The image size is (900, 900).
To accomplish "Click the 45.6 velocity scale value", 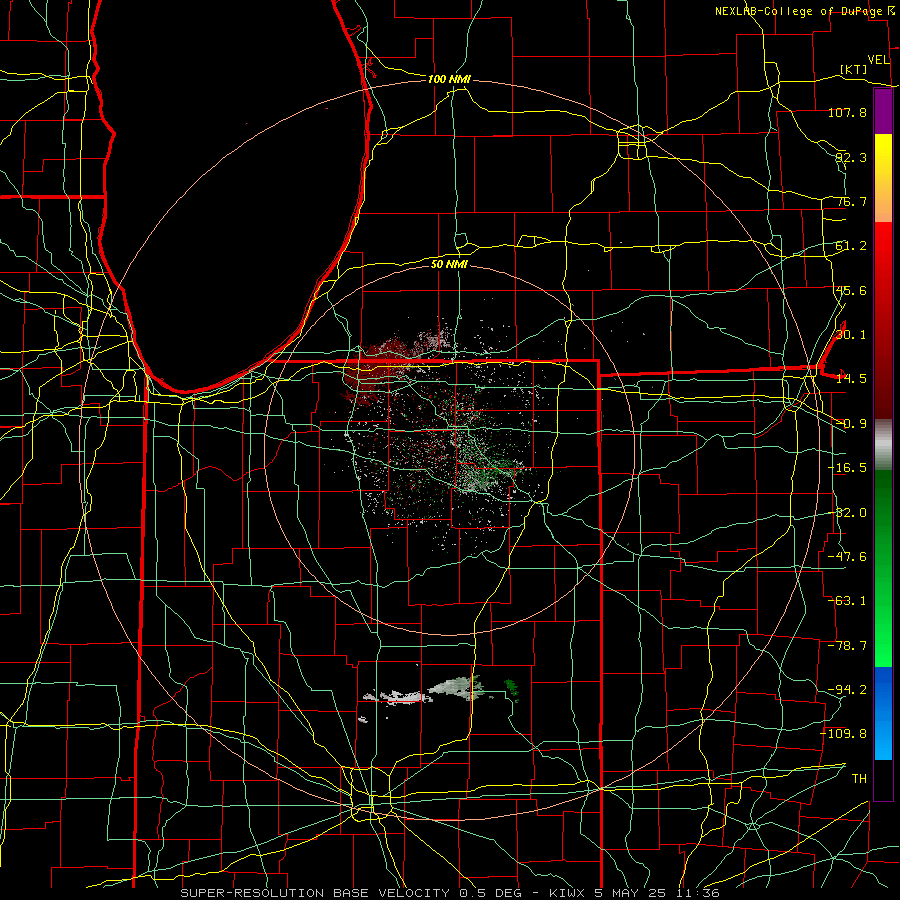I will 851,290.
